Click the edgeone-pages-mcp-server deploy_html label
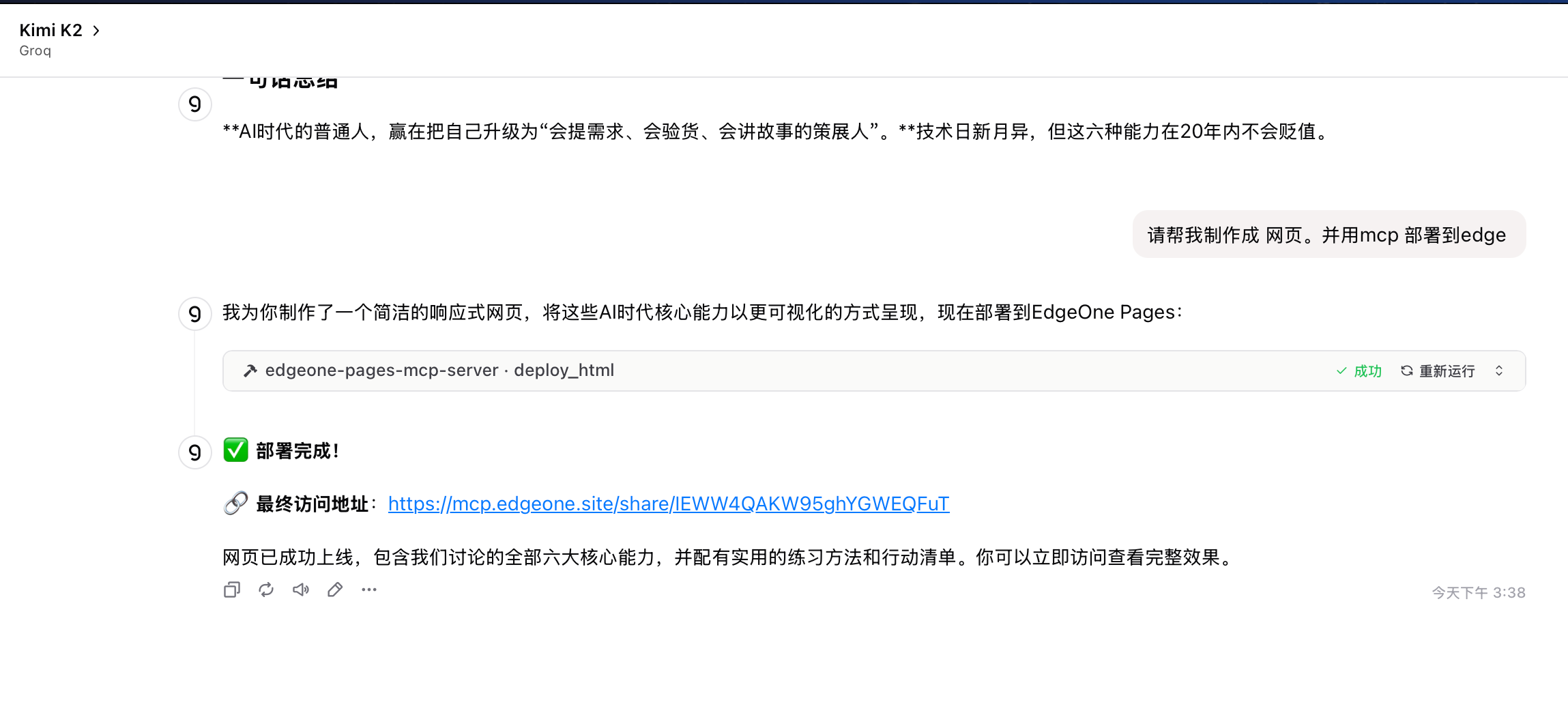The height and width of the screenshot is (726, 1568). tap(439, 370)
